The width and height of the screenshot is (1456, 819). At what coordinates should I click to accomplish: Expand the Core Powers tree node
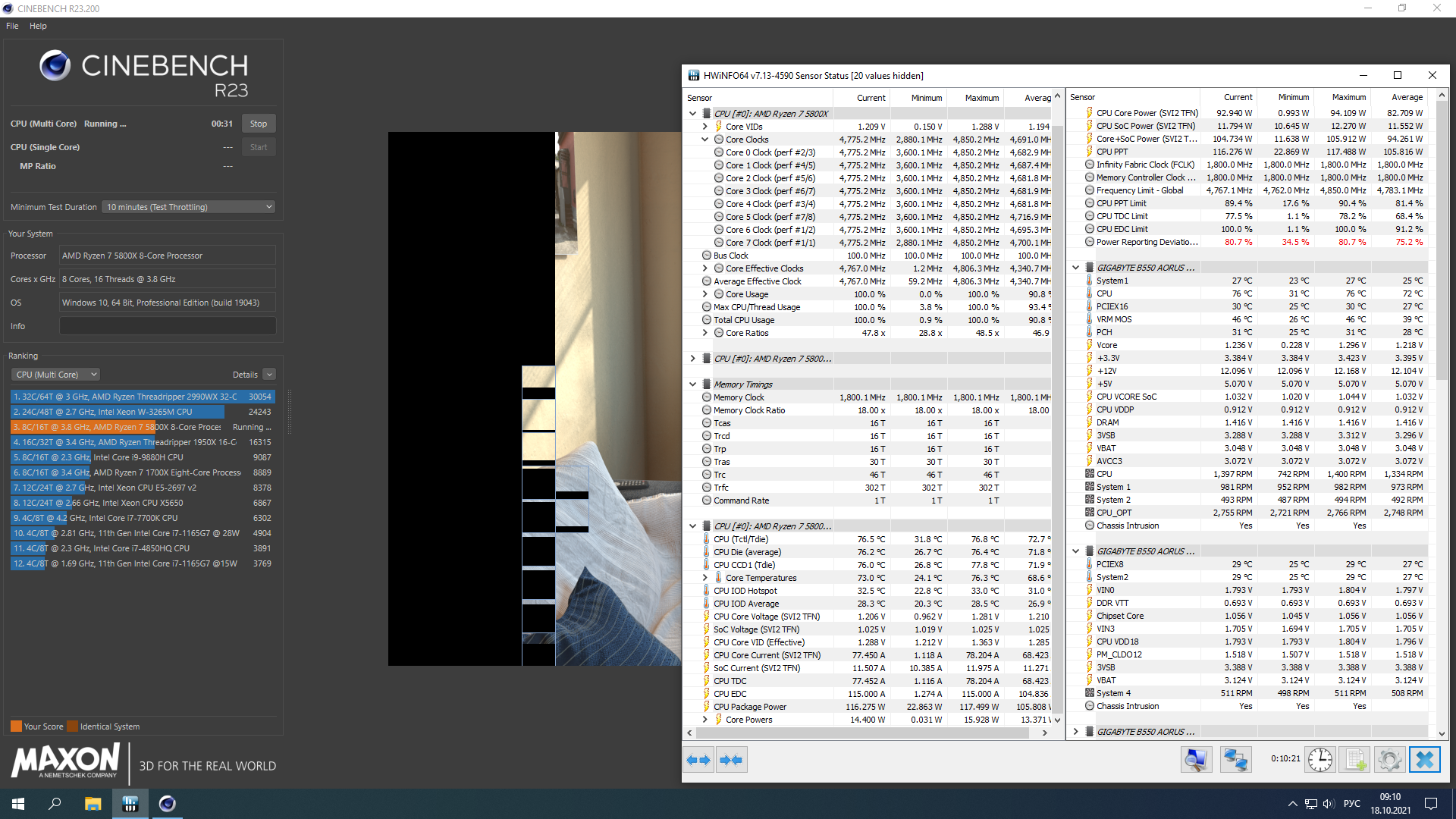coord(704,720)
